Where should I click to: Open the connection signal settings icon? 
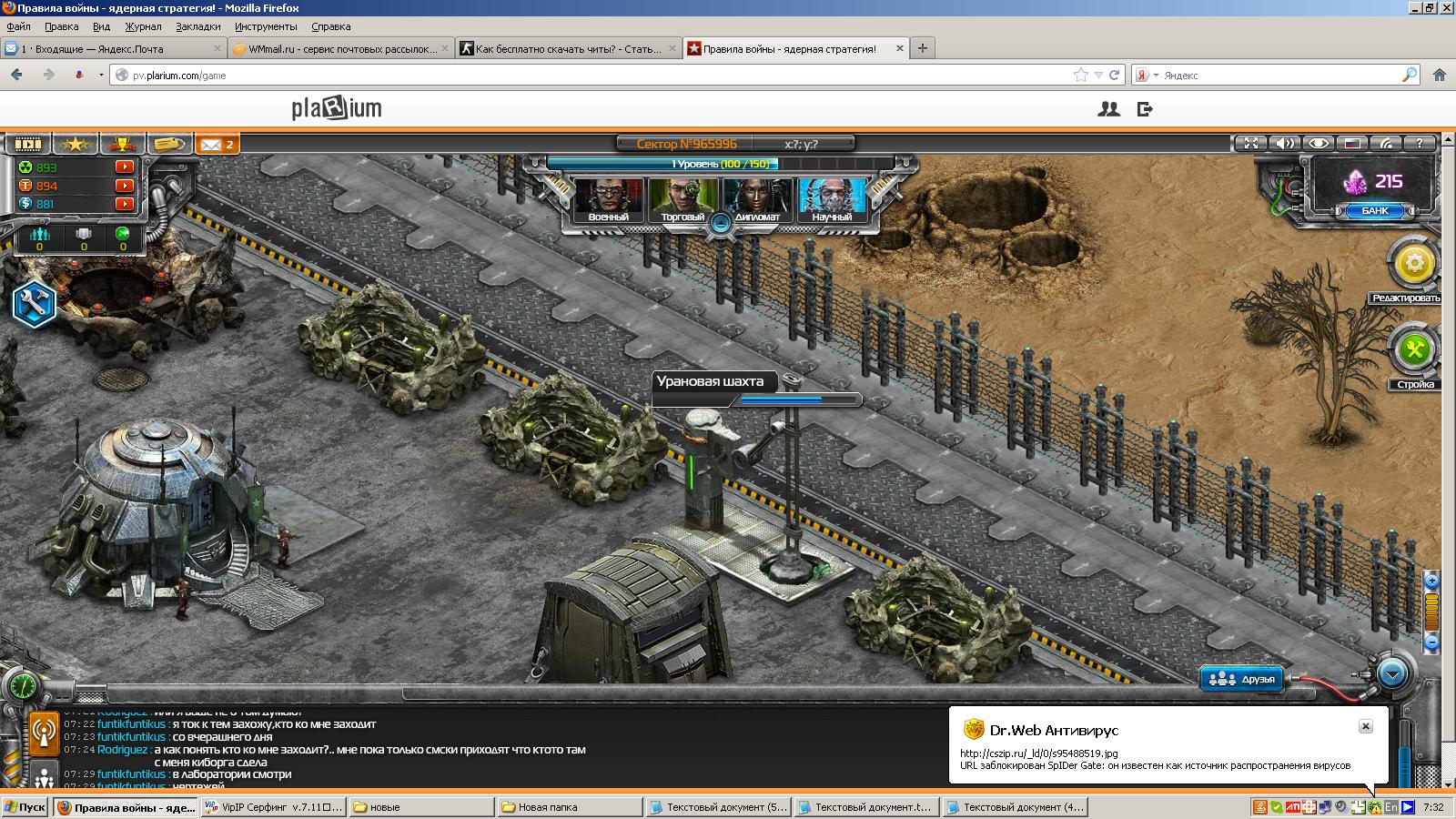[x=1387, y=143]
